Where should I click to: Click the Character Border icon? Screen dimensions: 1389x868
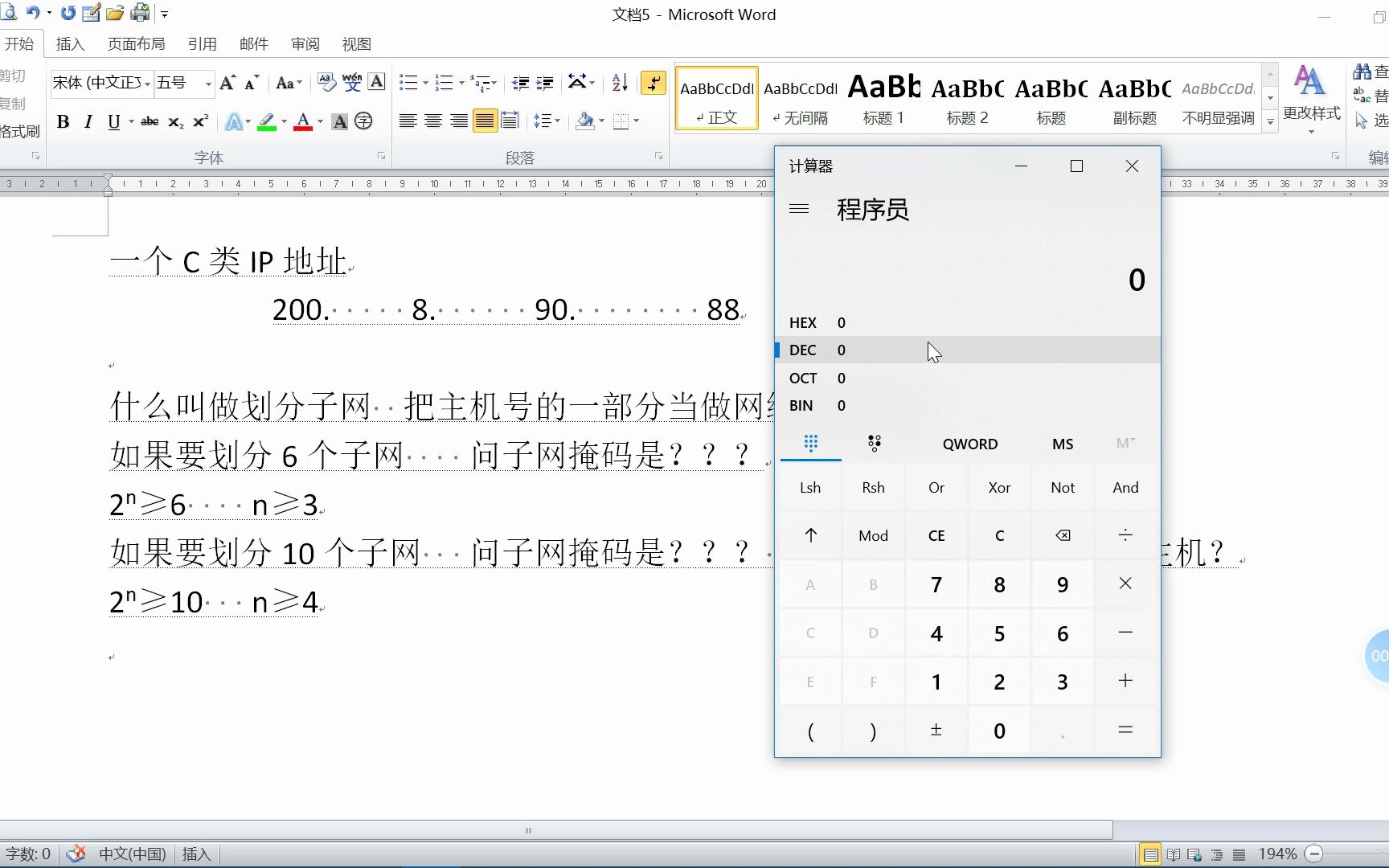[x=376, y=82]
